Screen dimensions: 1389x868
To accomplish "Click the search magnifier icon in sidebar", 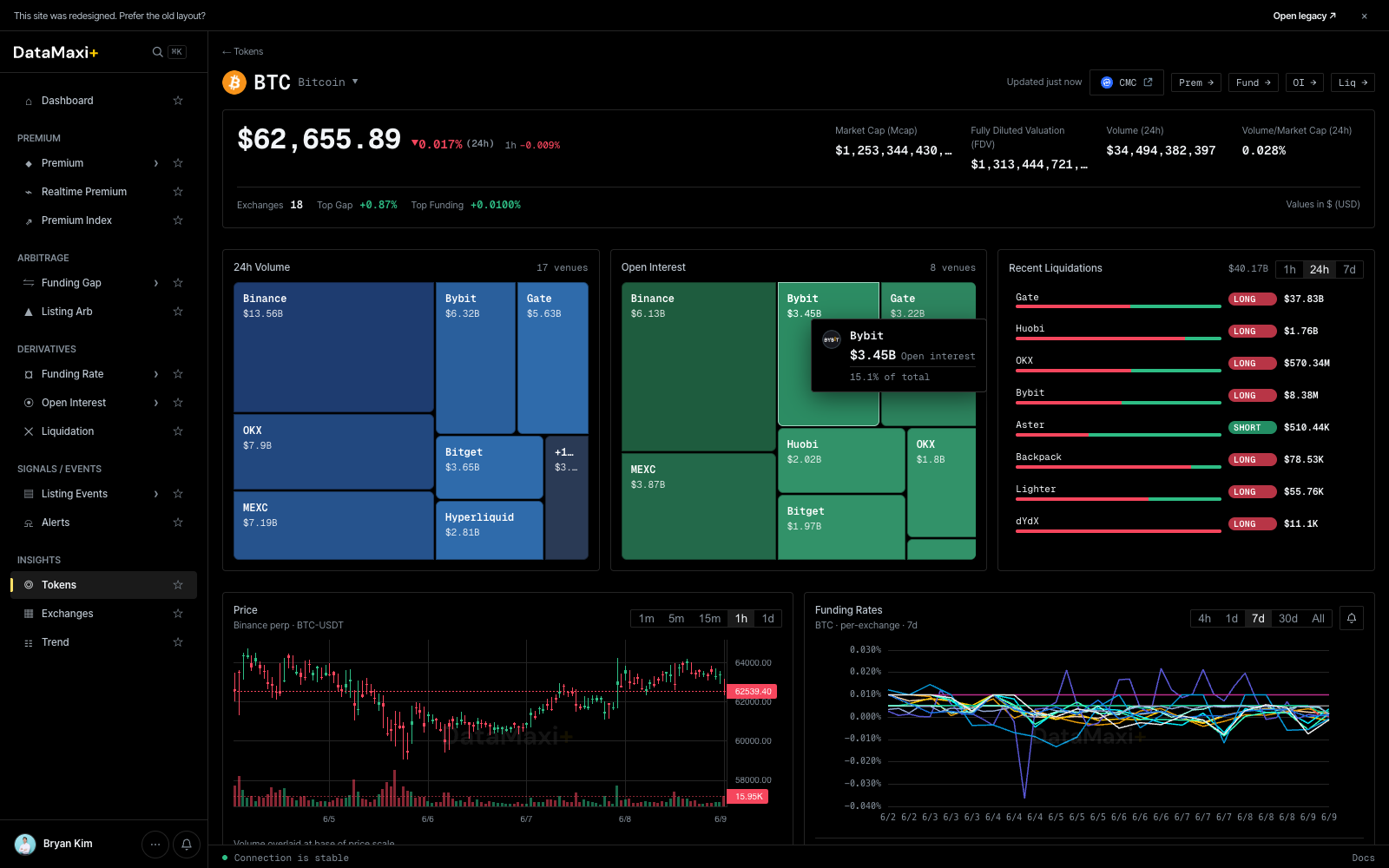I will [157, 52].
